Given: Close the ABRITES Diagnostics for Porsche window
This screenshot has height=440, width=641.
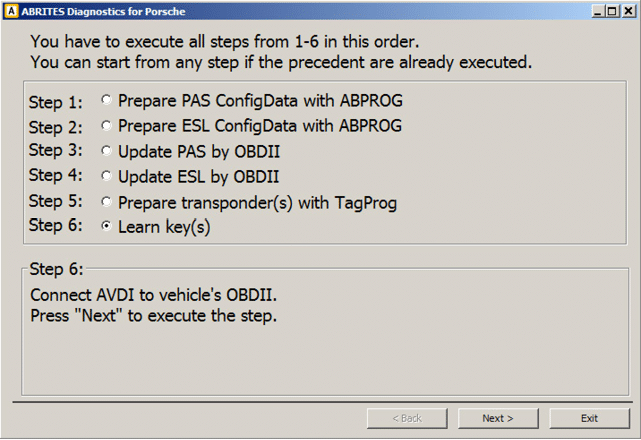Looking at the screenshot, I should coord(627,10).
